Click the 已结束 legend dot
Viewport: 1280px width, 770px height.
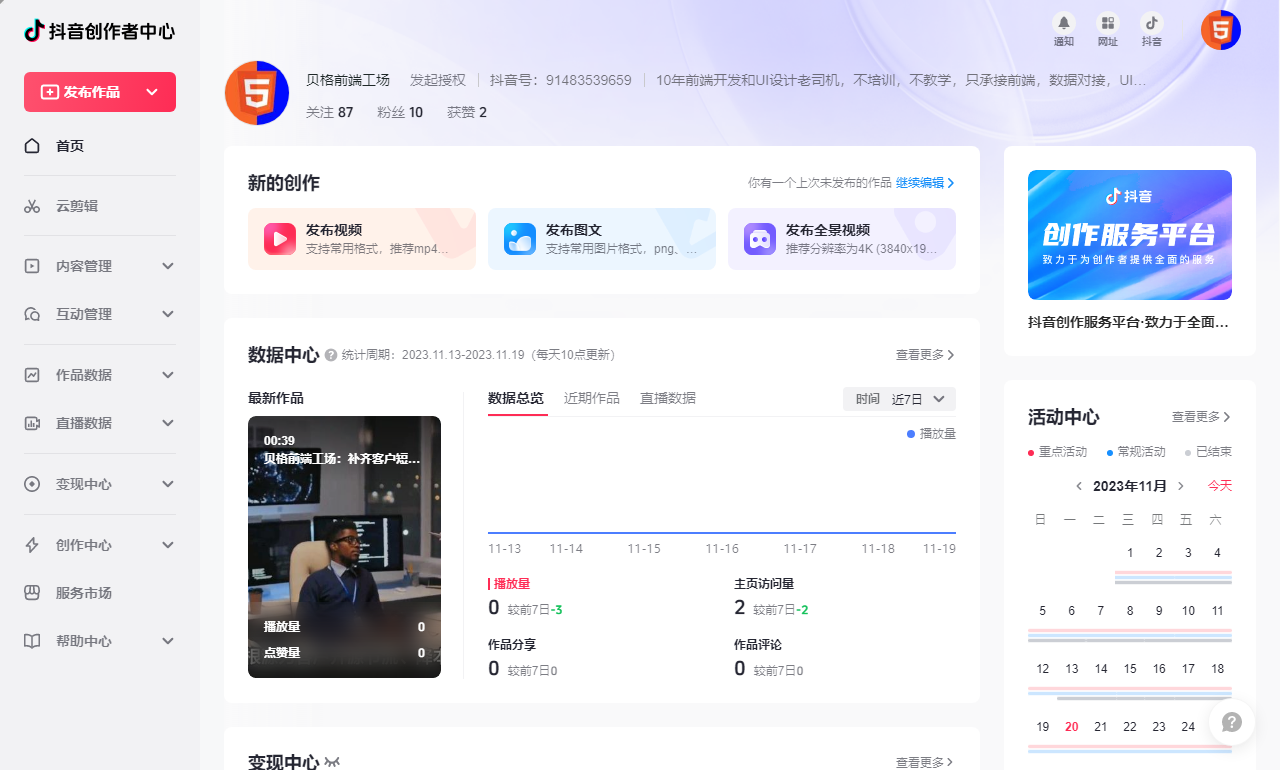tap(1188, 453)
